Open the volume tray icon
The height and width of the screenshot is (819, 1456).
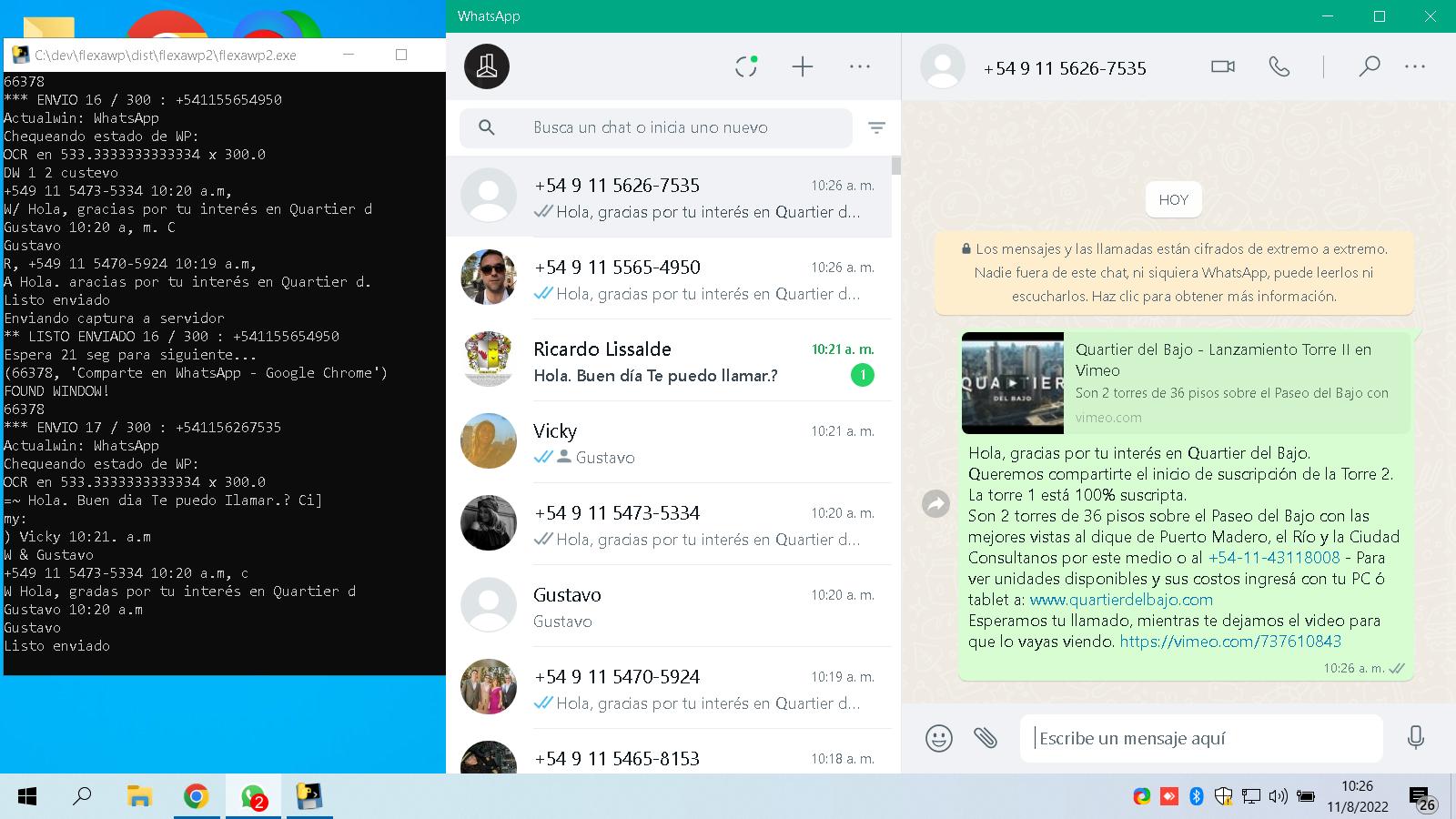pyautogui.click(x=1278, y=796)
